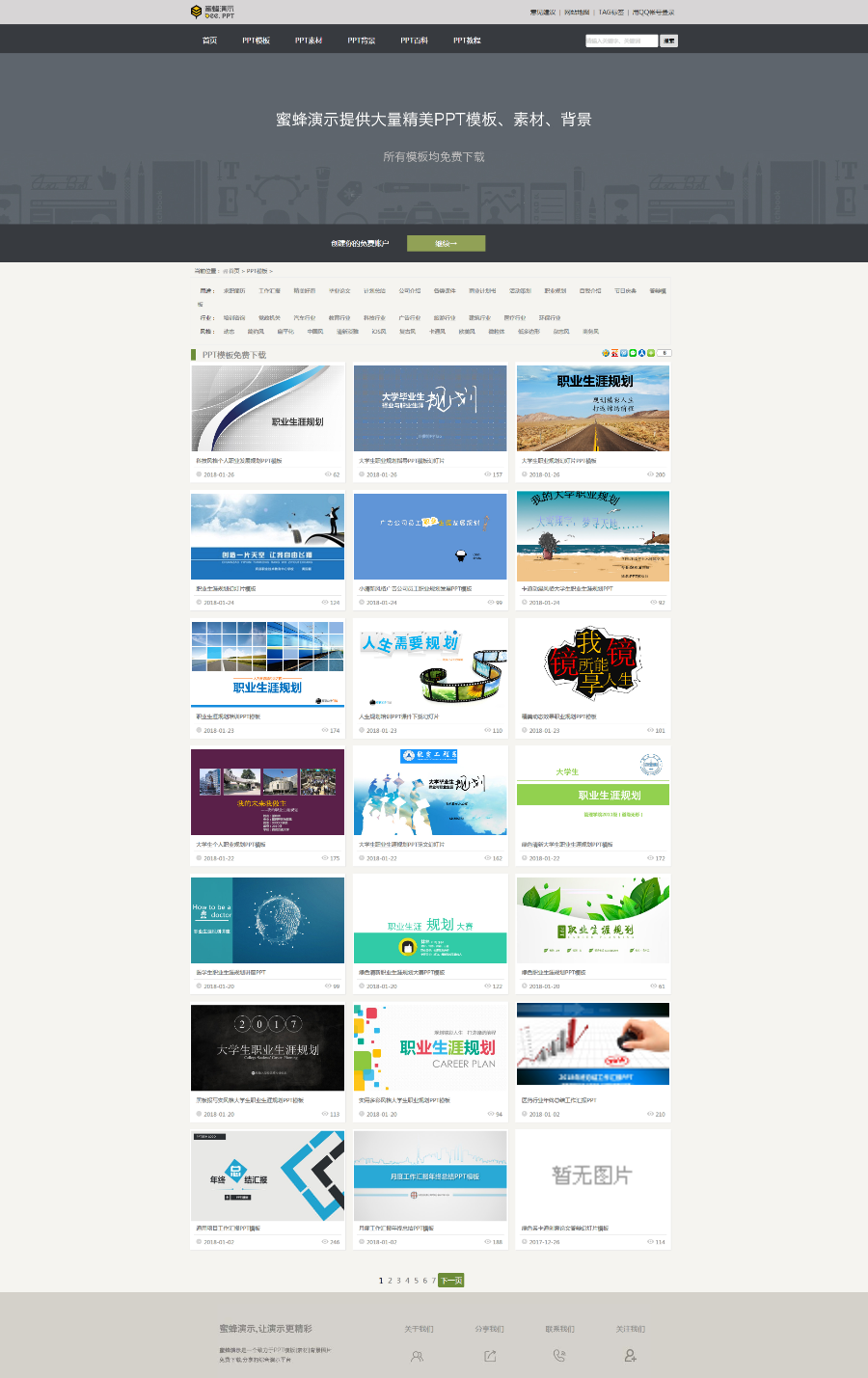Viewport: 868px width, 1378px height.
Task: Open the 大学毕业生 规划 blue thumbnail in first row
Action: (430, 408)
